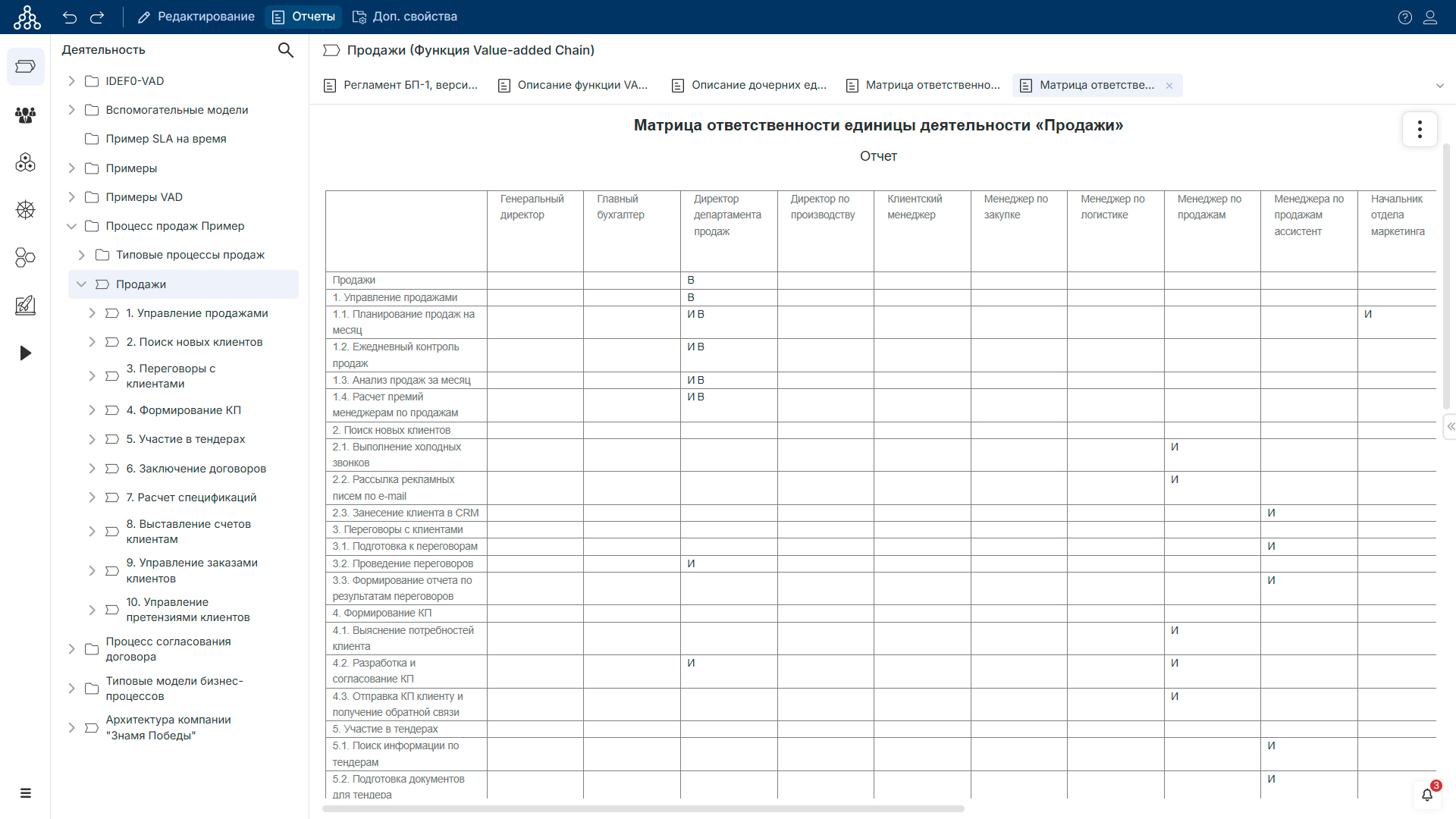Open the report tabs overflow dropdown chevron

click(x=1439, y=86)
